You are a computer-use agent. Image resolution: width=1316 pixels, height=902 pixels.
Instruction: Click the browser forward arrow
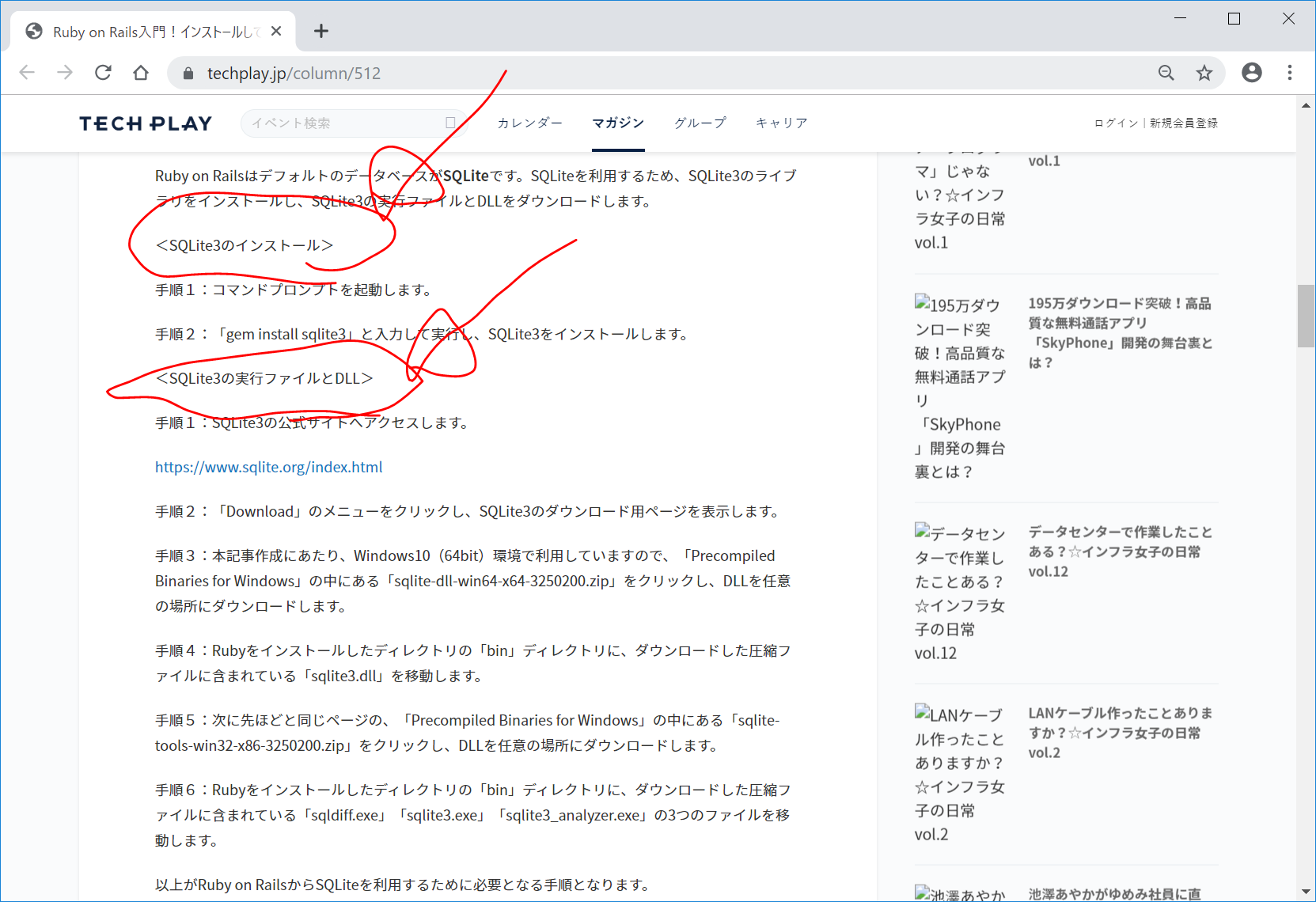click(65, 73)
